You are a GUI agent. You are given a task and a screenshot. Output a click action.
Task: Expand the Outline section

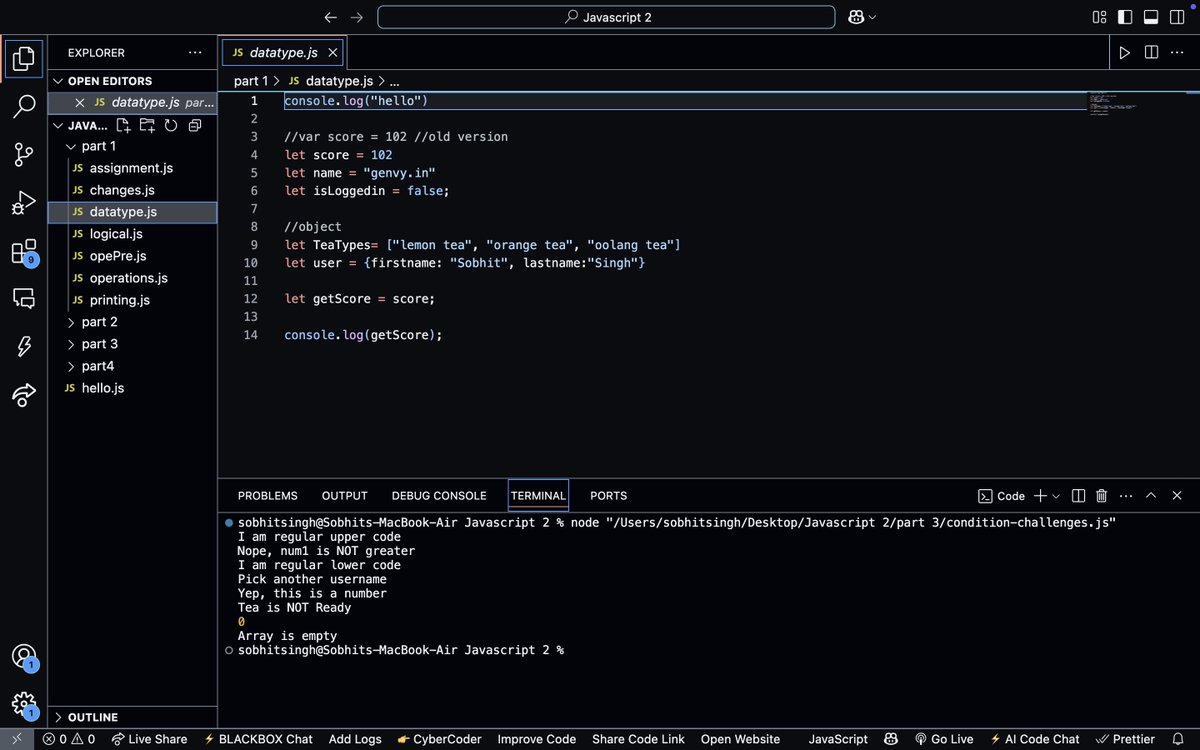click(x=58, y=717)
